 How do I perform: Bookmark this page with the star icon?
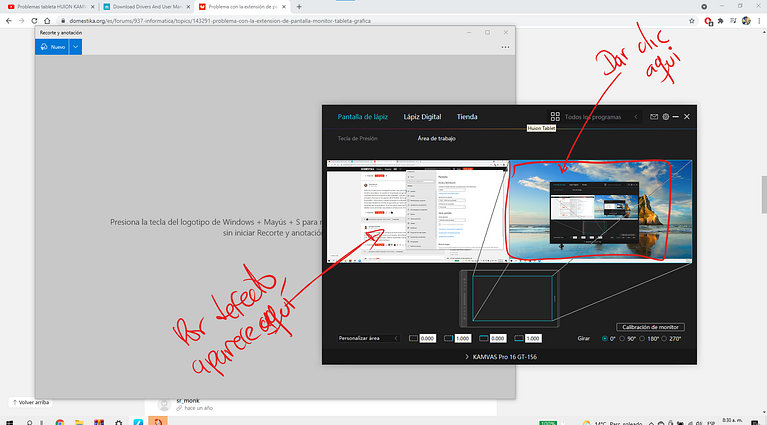pos(692,21)
